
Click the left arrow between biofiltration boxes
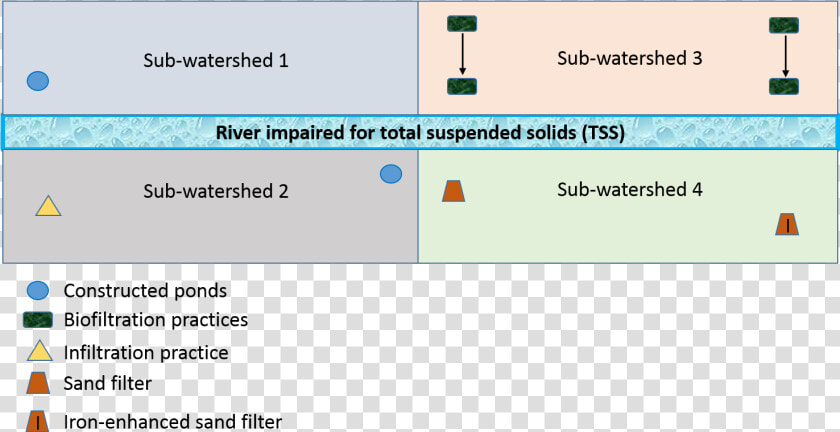463,55
